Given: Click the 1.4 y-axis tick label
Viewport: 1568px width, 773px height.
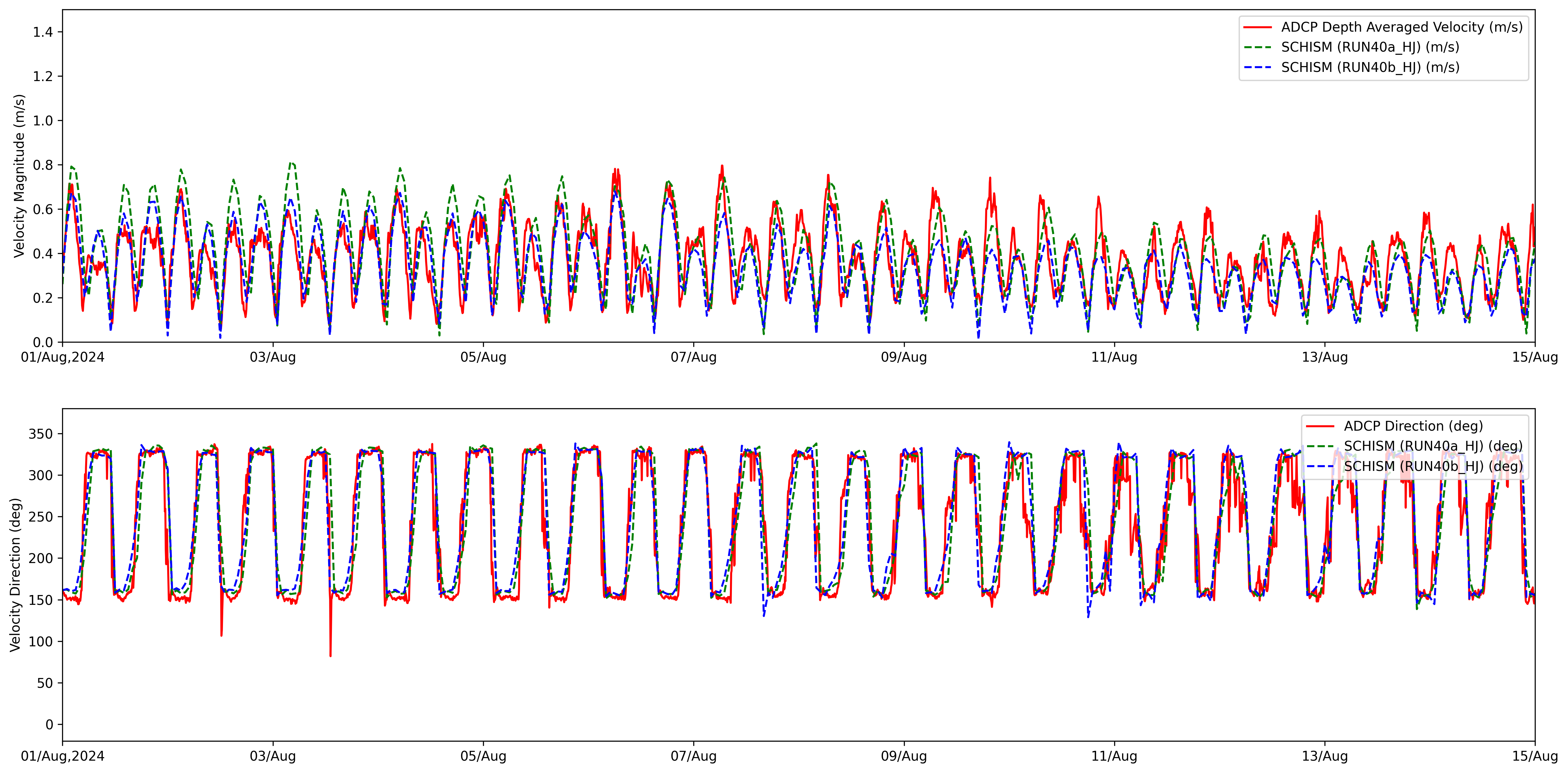Looking at the screenshot, I should (43, 32).
